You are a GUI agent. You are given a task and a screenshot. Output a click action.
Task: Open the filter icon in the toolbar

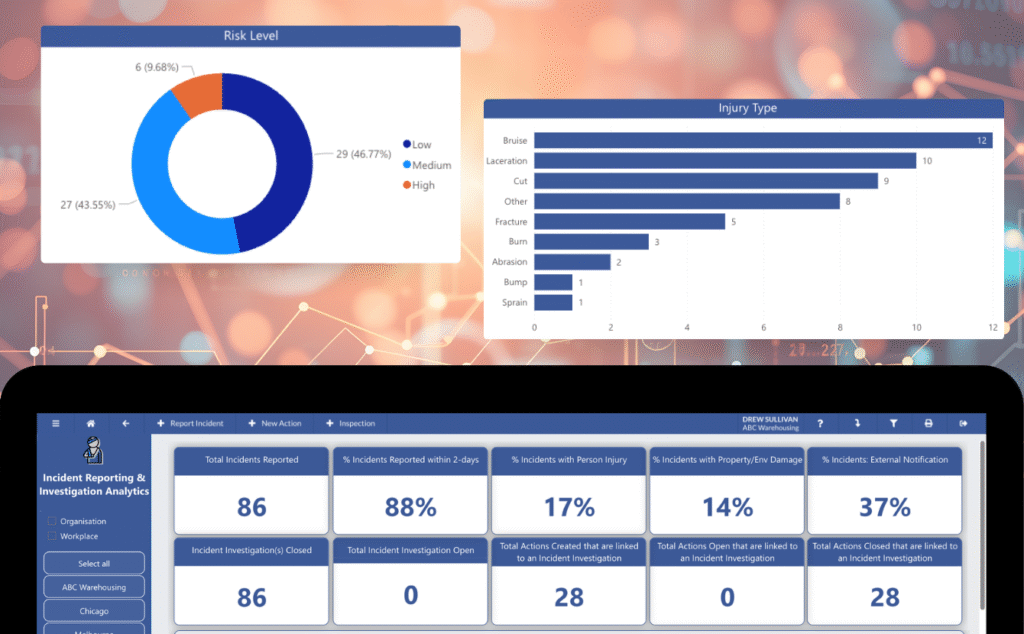893,423
